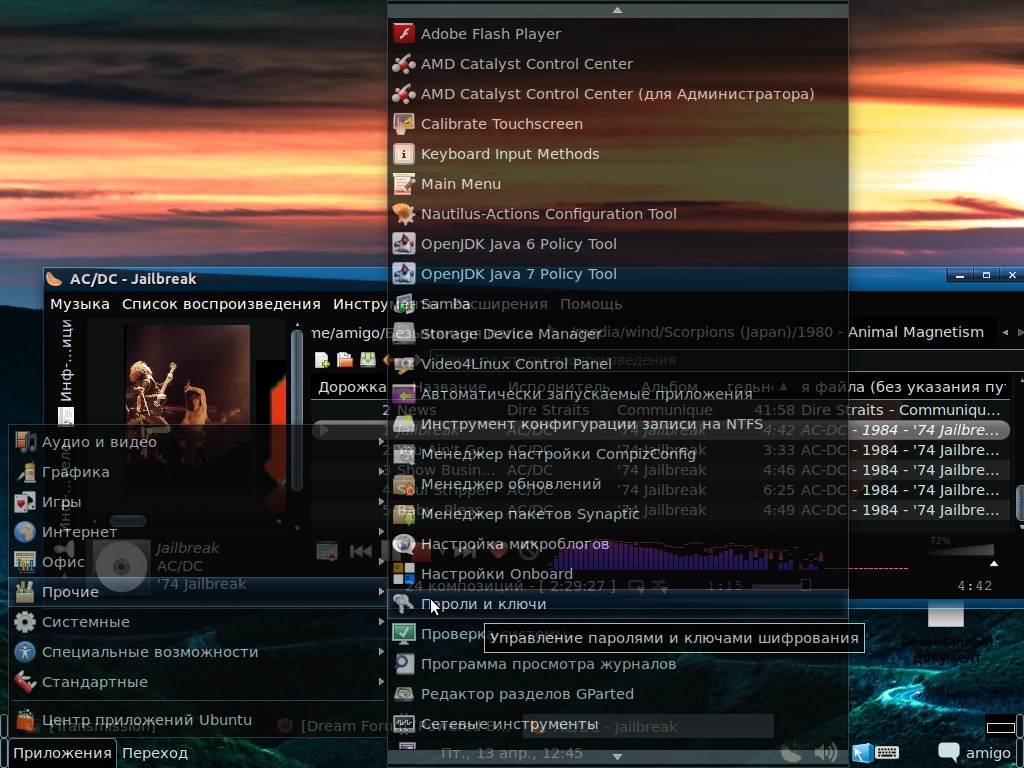Click the Безымянный документ desktop file
The image size is (1024, 768).
pos(946,630)
